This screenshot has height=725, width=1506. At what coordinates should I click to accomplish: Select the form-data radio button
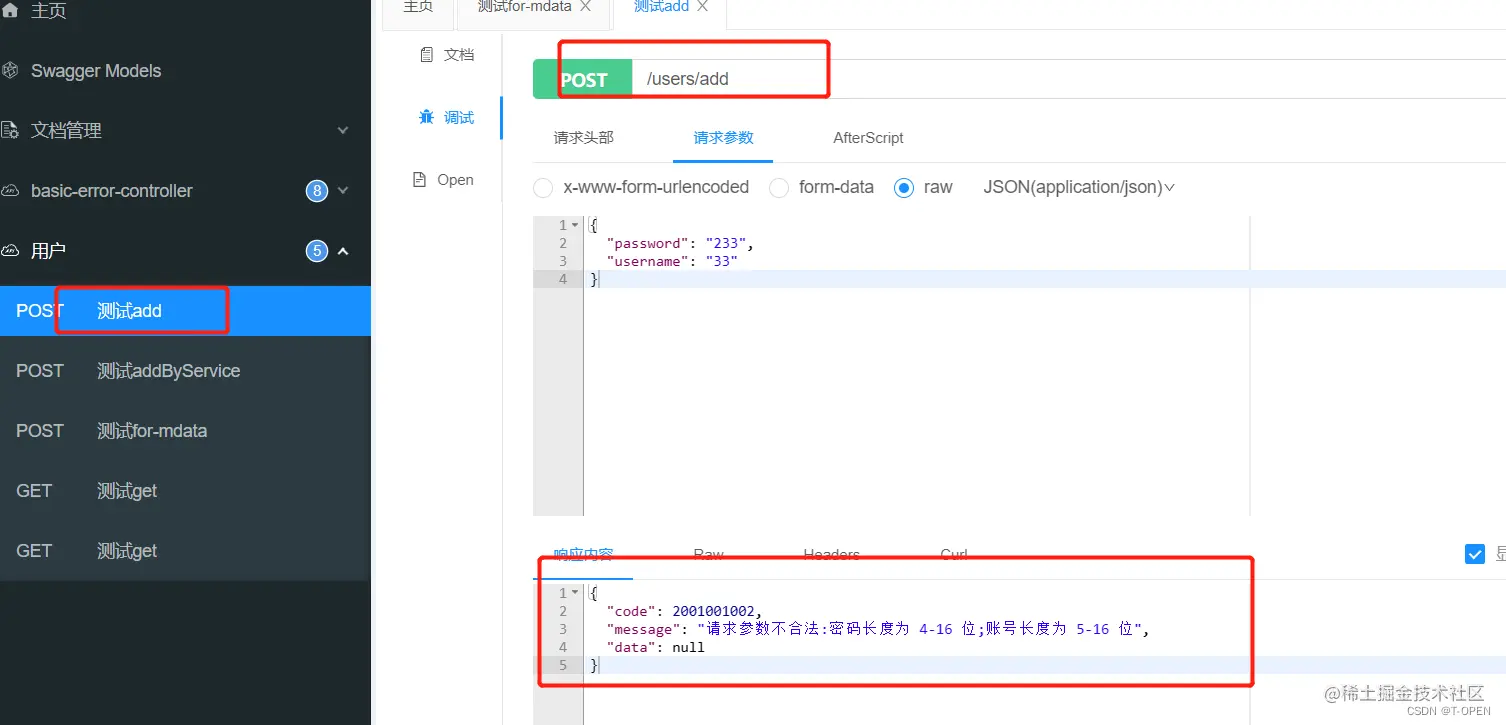point(779,187)
